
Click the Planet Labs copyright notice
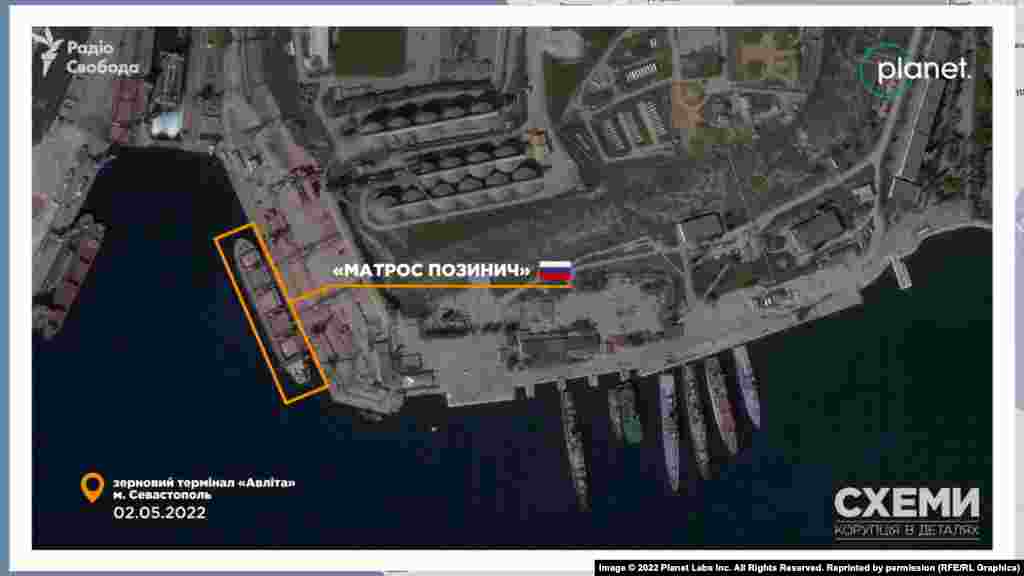(810, 568)
